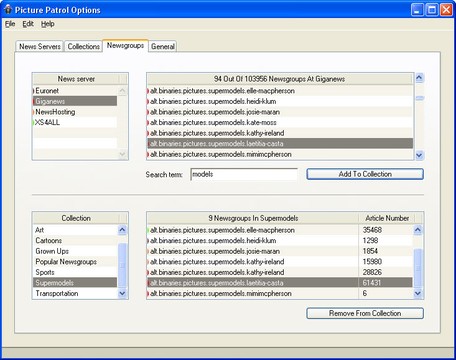This screenshot has height=360, width=456.
Task: Select mimimcpherson newsgroup in Giganews list
Action: point(280,154)
